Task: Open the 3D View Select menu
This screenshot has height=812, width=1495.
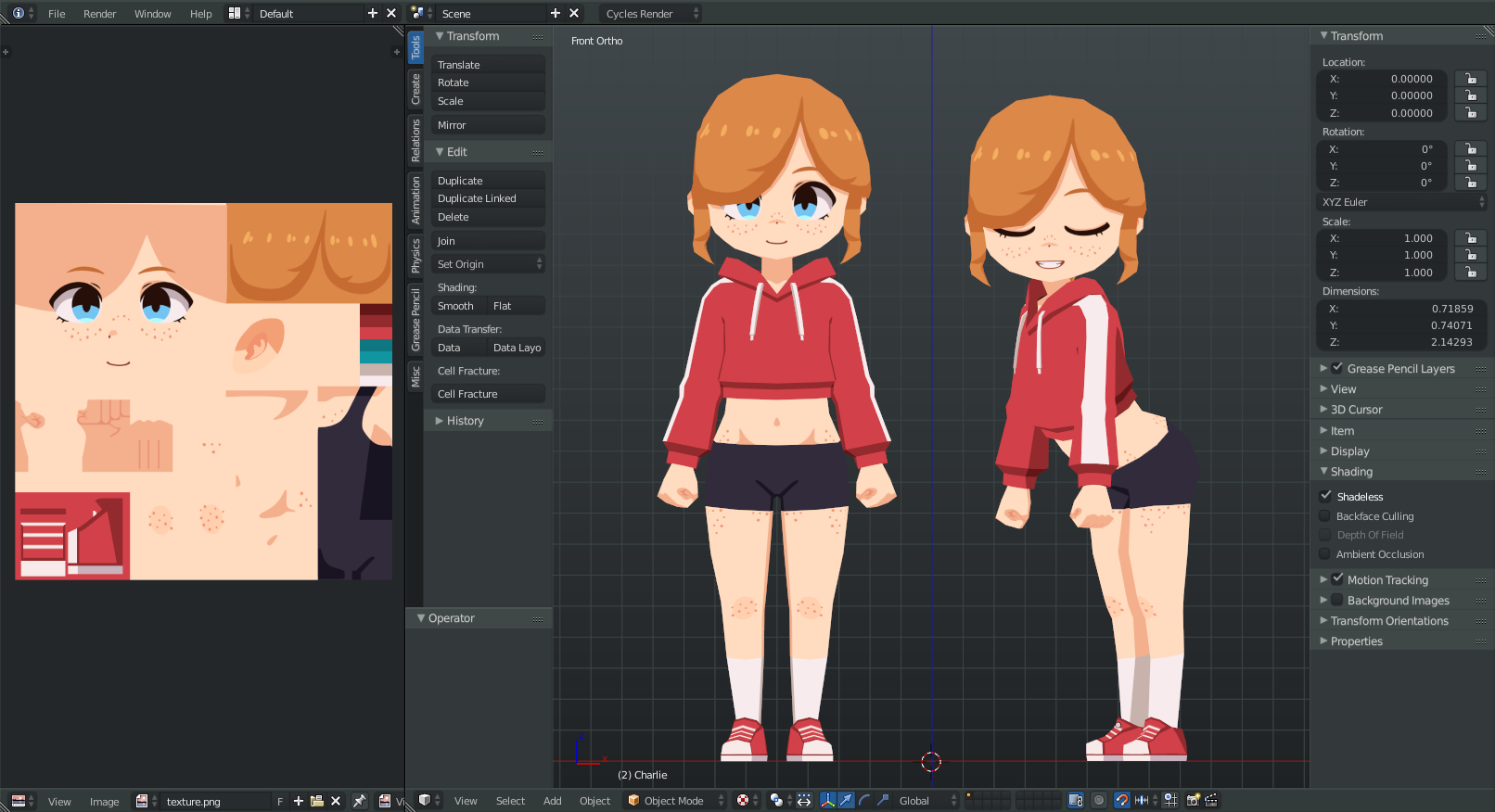Action: pyautogui.click(x=510, y=801)
